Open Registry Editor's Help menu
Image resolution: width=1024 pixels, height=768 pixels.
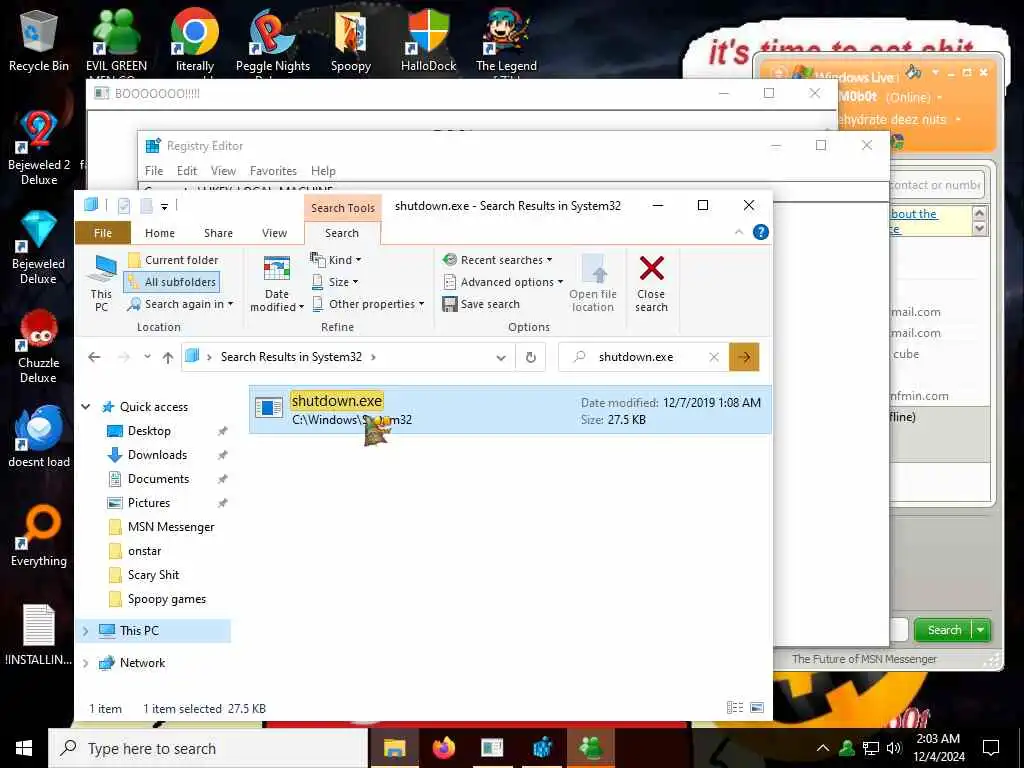pos(323,171)
